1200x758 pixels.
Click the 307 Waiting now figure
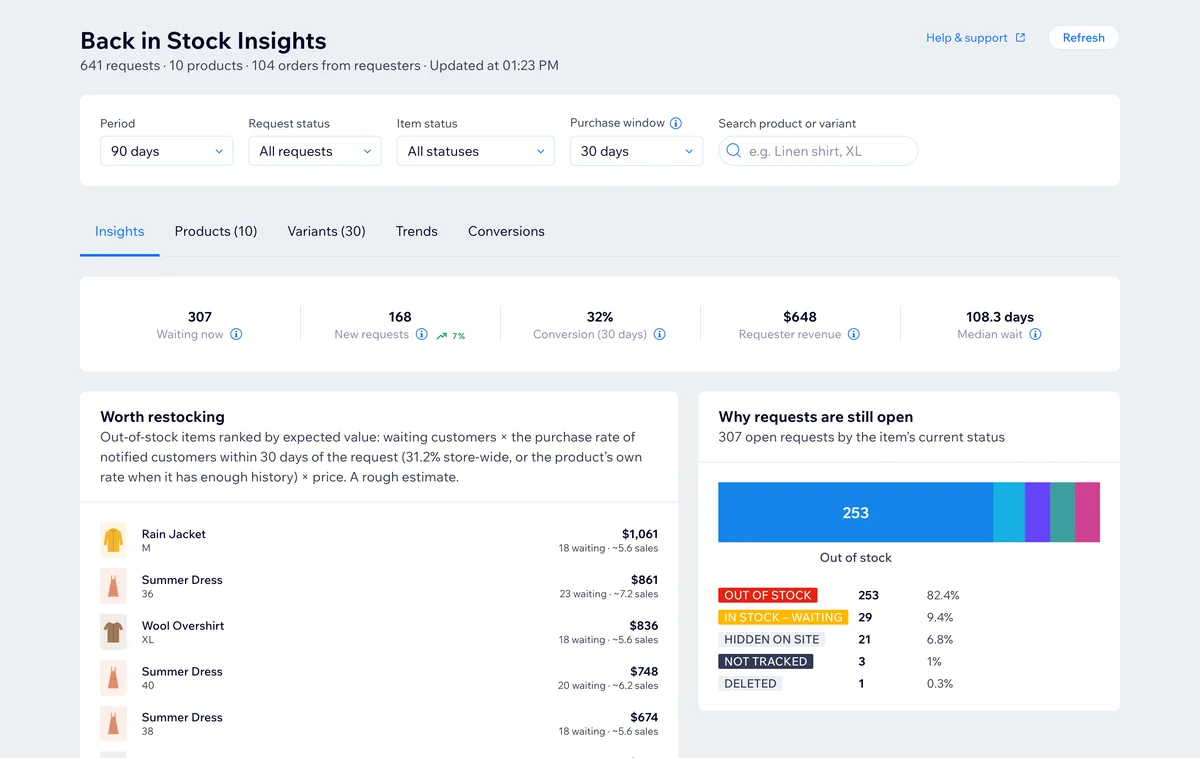coord(200,317)
